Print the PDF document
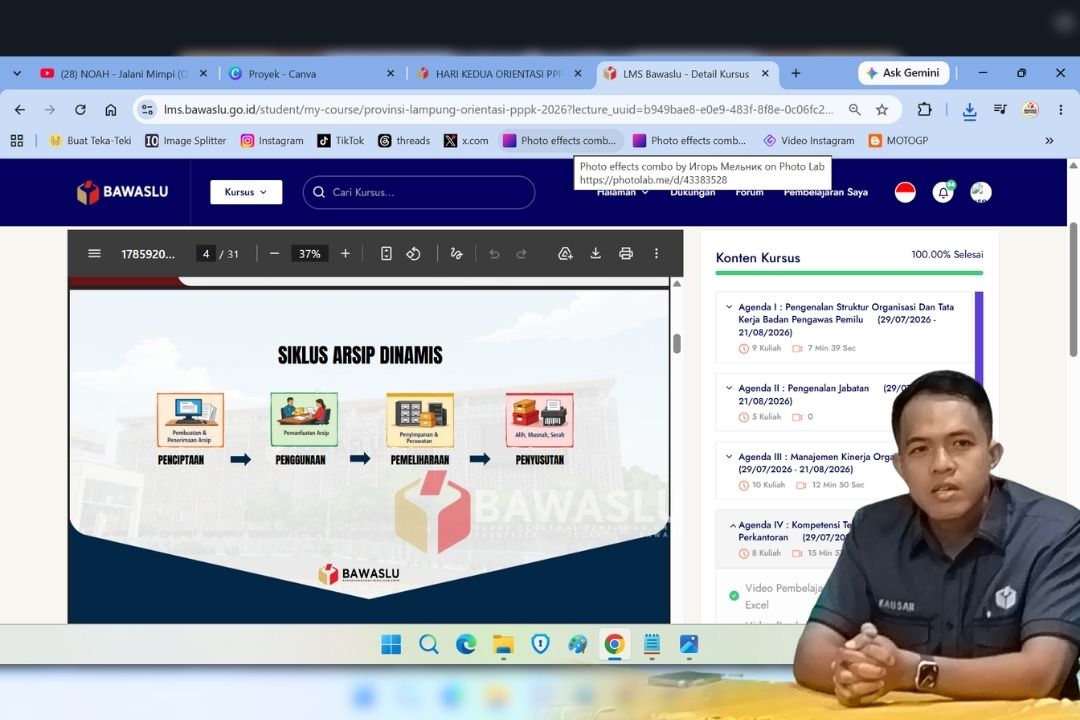The width and height of the screenshot is (1080, 720). (x=625, y=254)
